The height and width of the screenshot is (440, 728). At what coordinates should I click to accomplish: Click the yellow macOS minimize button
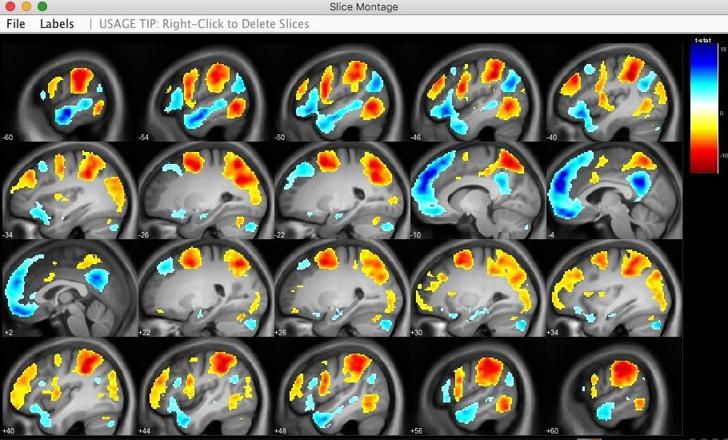point(26,6)
